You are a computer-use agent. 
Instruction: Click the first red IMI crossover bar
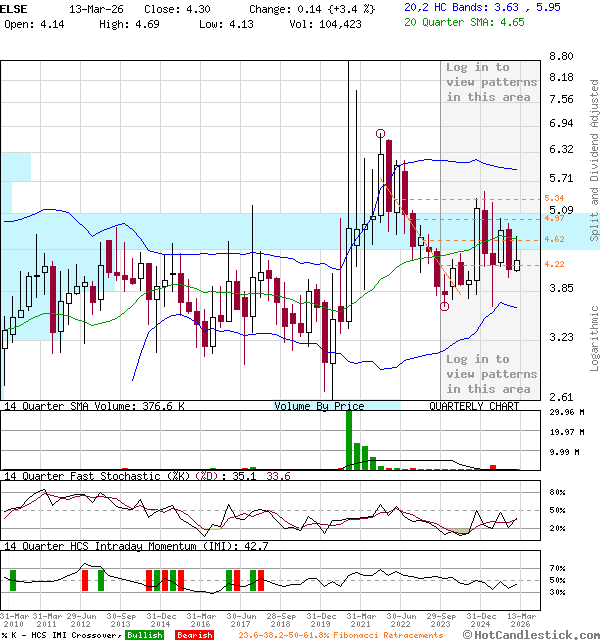(85, 580)
